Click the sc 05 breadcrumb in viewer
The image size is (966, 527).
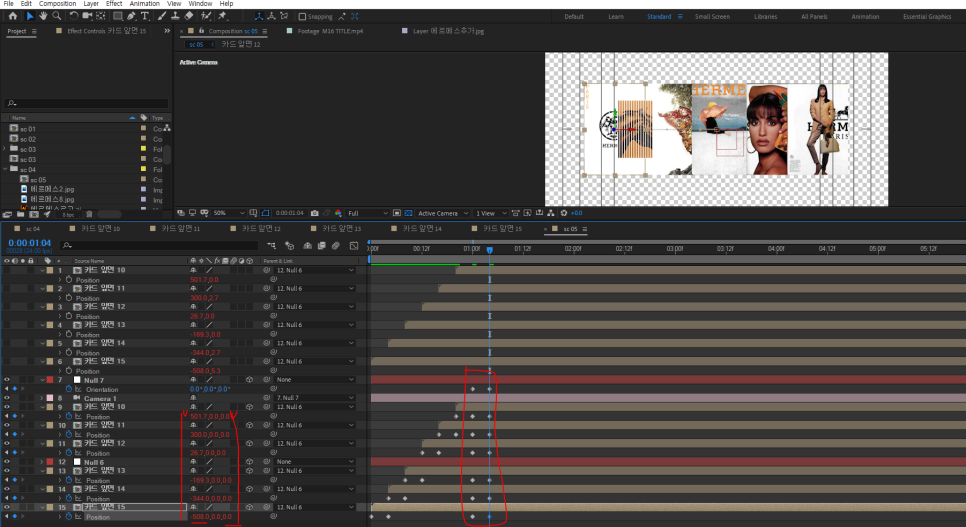click(196, 44)
